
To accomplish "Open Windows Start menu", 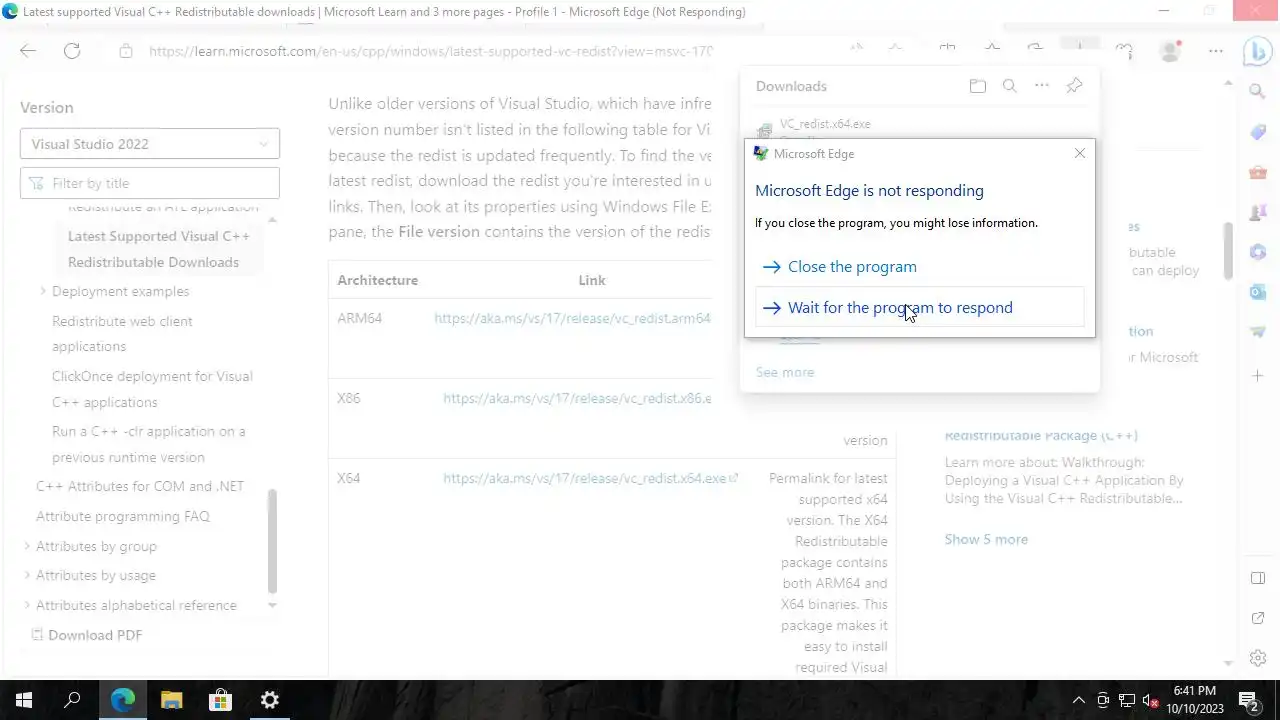I will pyautogui.click(x=24, y=700).
